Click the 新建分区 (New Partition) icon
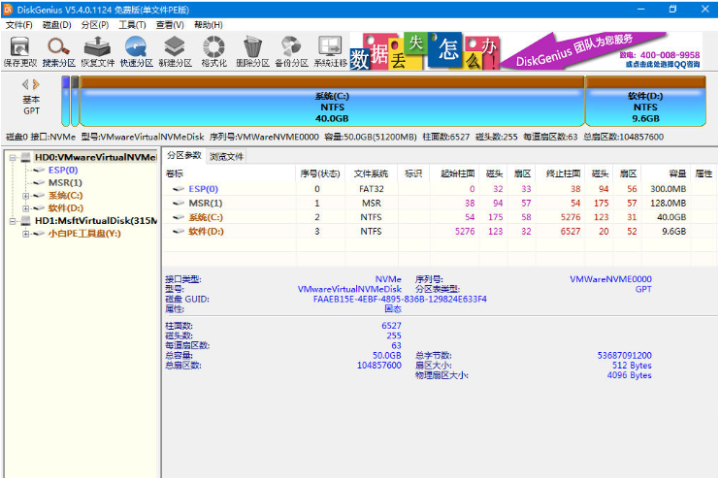This screenshot has height=478, width=718. coord(175,50)
